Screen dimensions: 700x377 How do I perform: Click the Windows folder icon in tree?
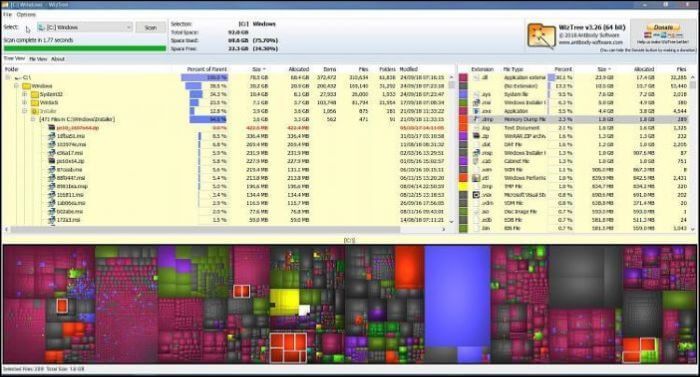coord(26,86)
